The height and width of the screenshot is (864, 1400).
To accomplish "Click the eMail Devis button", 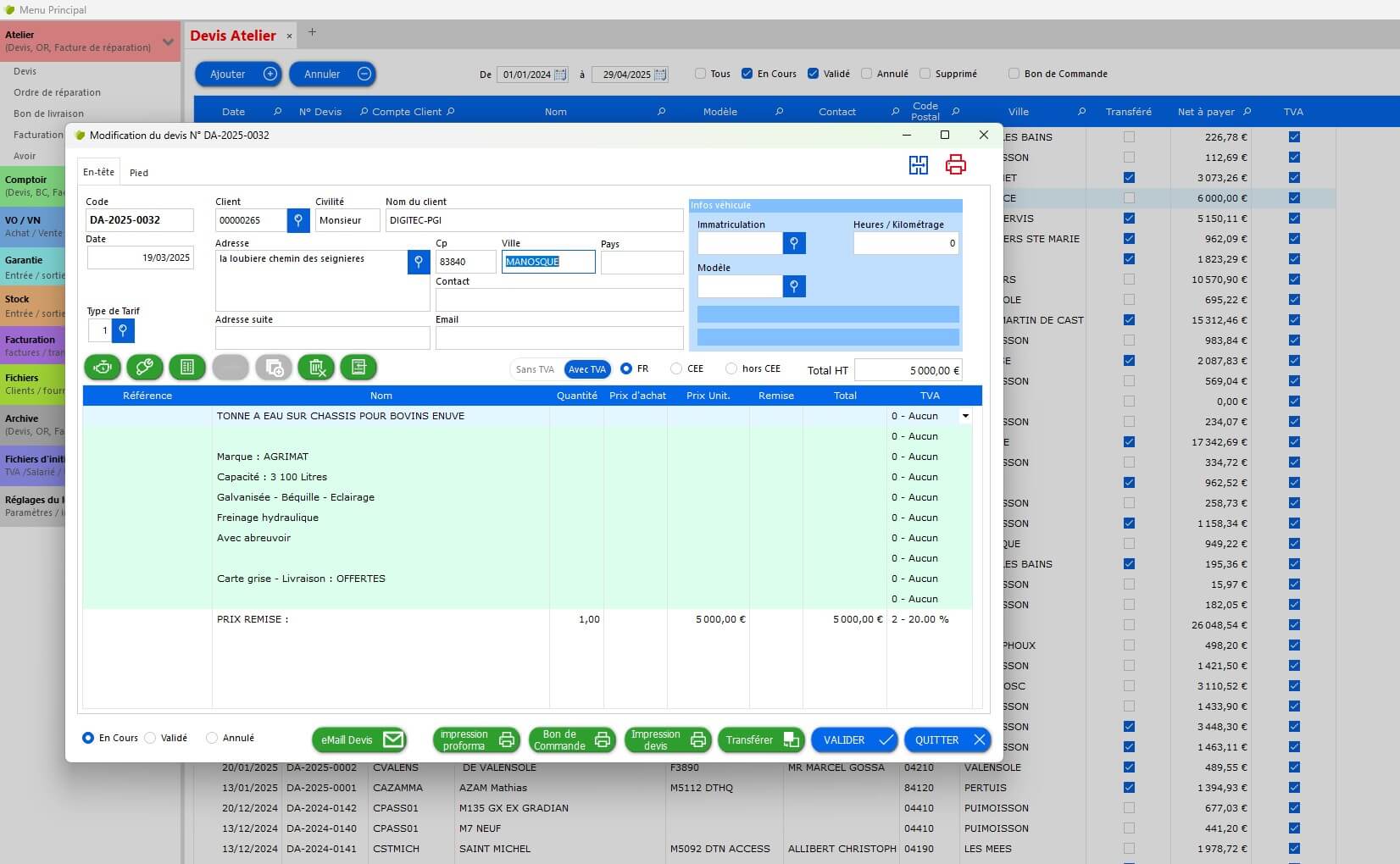I will click(358, 739).
